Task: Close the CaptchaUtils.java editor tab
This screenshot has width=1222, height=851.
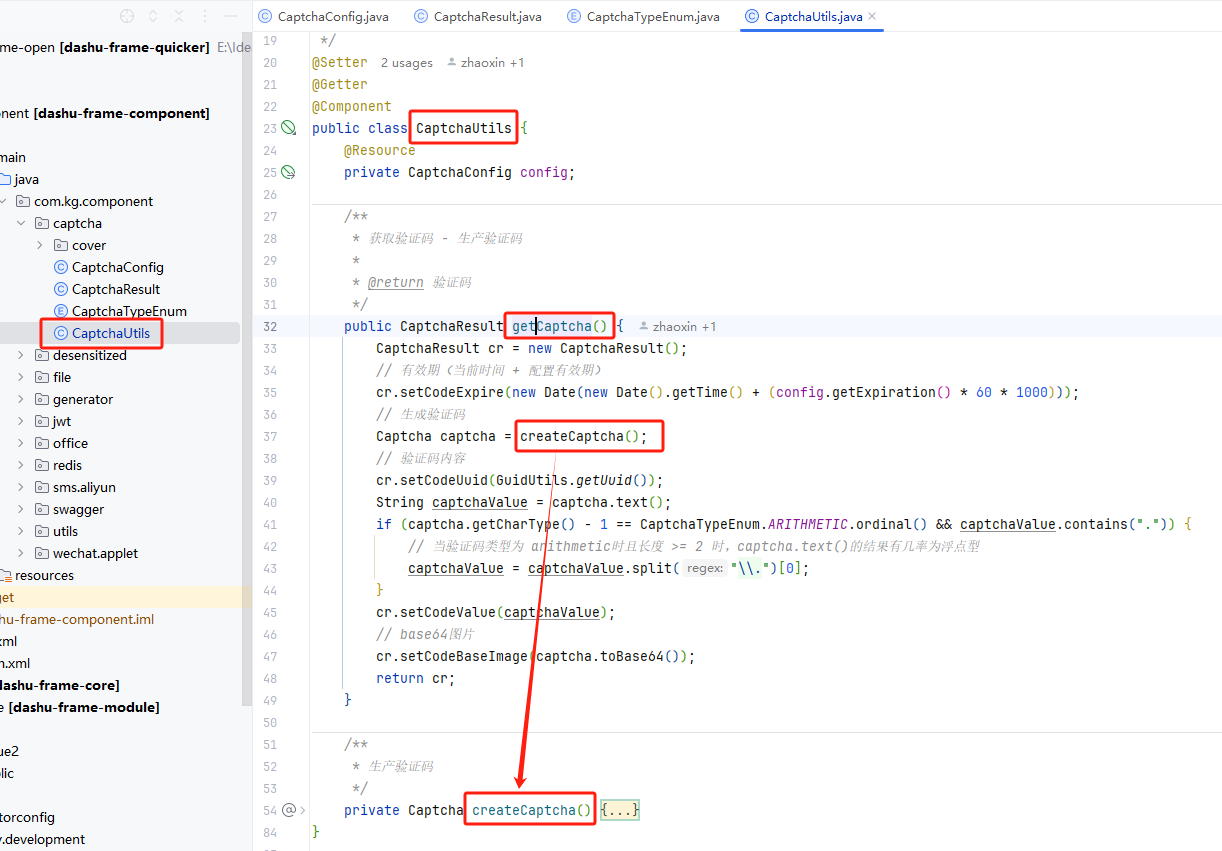Action: [x=873, y=16]
